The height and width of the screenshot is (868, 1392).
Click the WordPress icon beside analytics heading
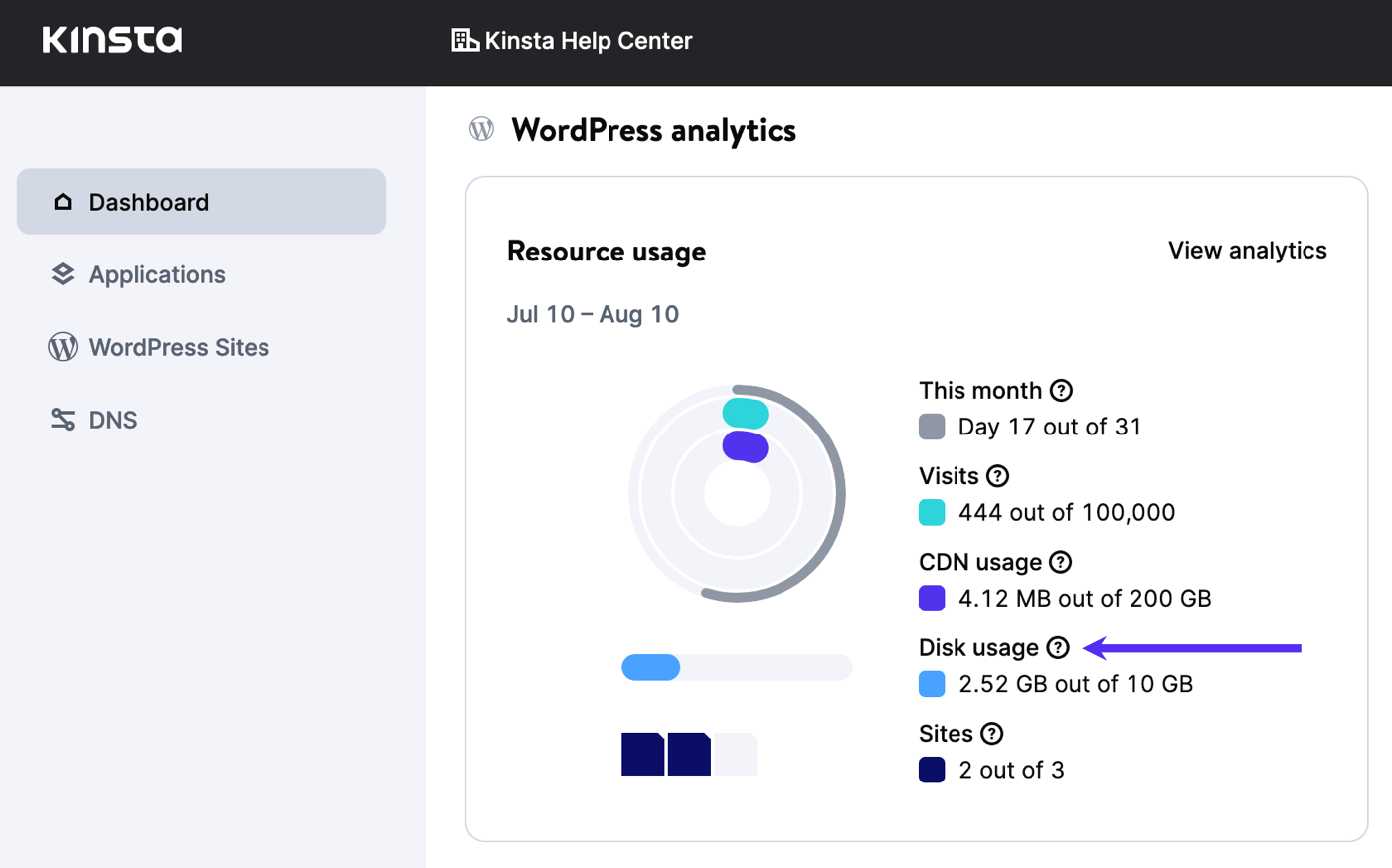481,129
